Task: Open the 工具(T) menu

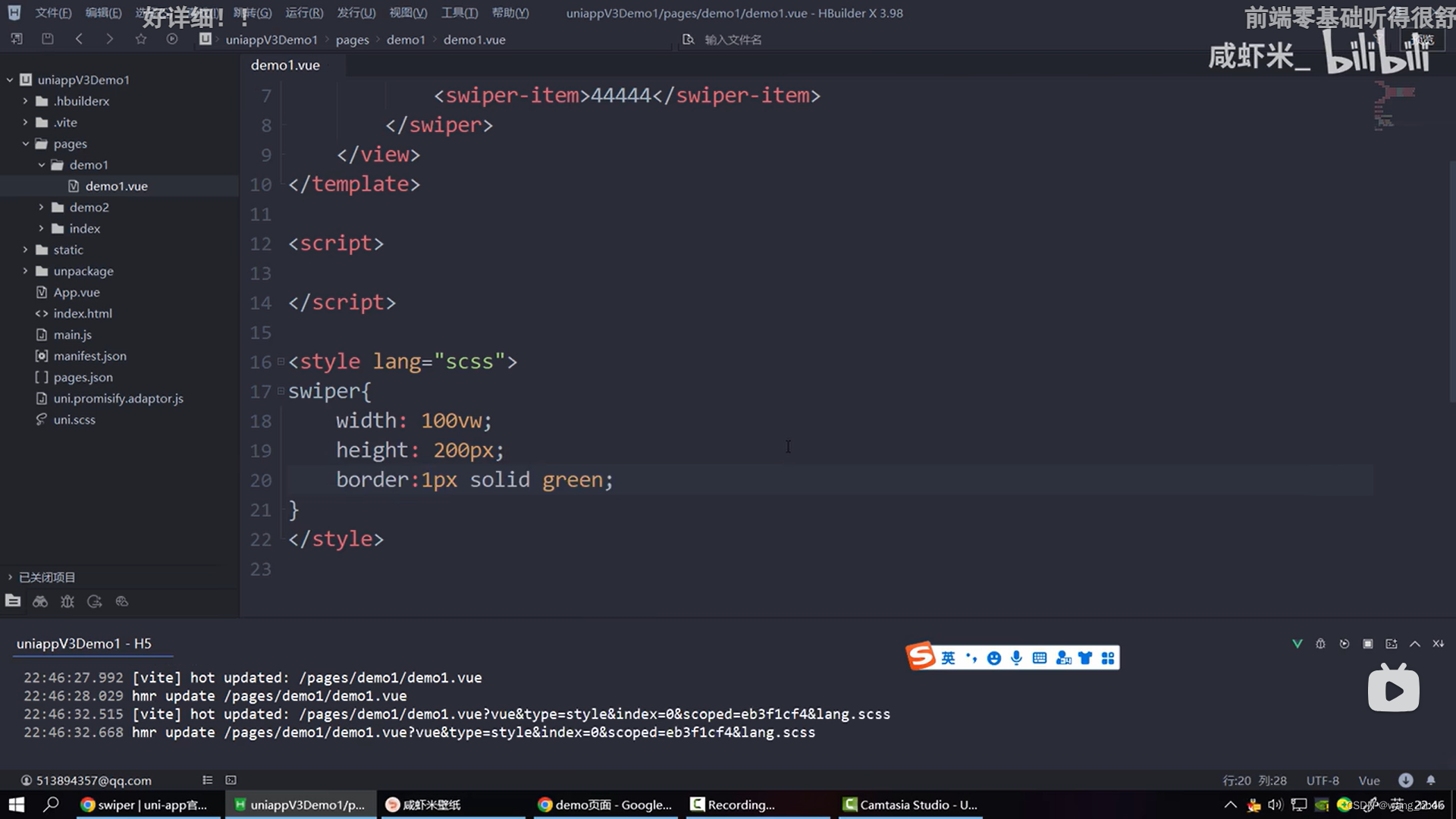Action: (460, 13)
